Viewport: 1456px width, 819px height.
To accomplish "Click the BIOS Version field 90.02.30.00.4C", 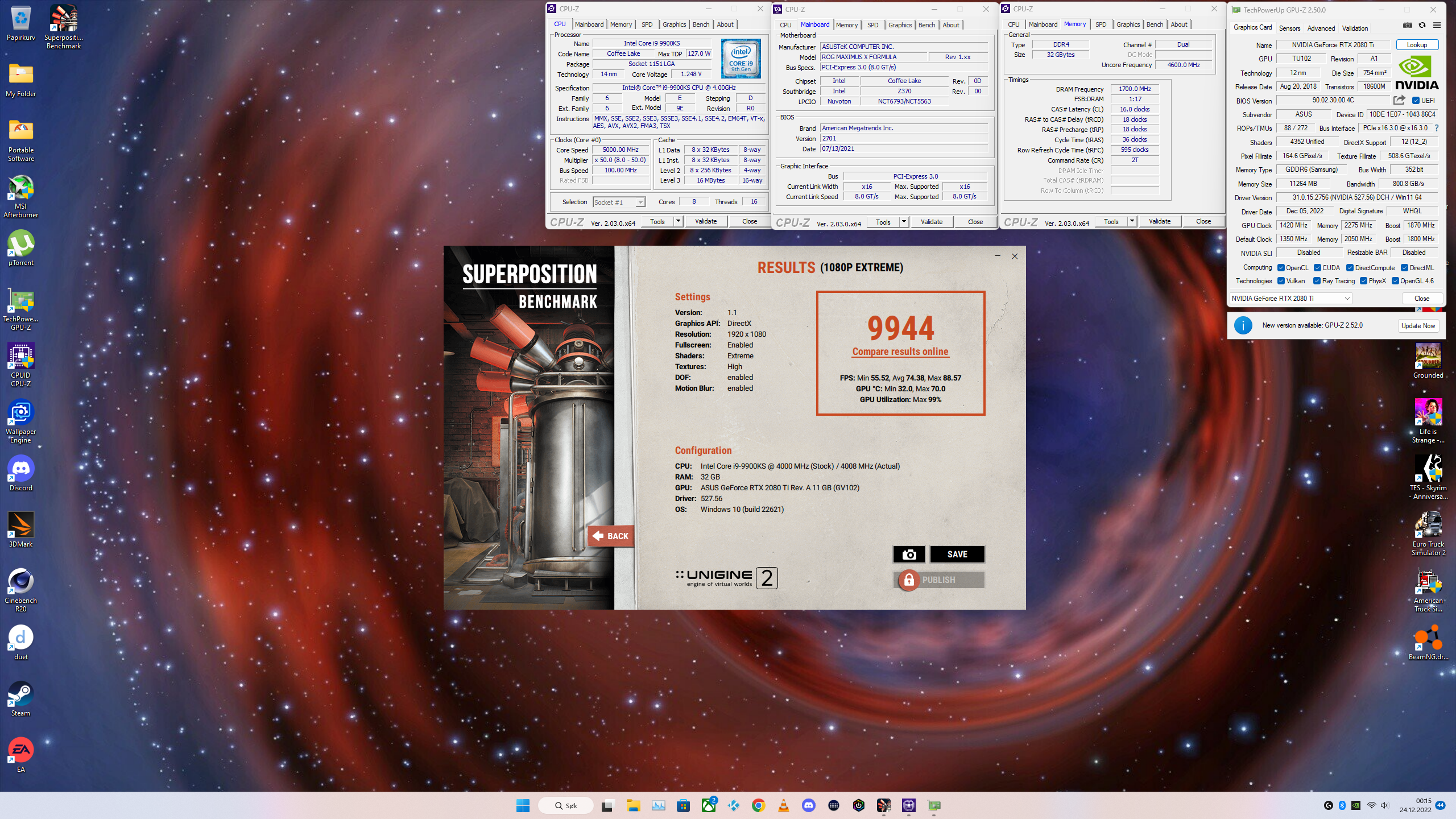I will (1333, 100).
